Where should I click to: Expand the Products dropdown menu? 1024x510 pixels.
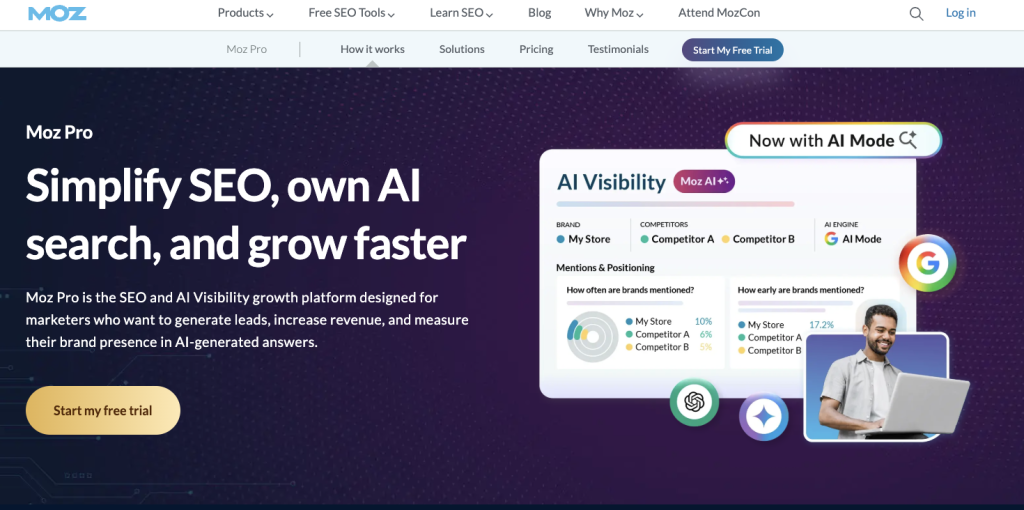[246, 13]
